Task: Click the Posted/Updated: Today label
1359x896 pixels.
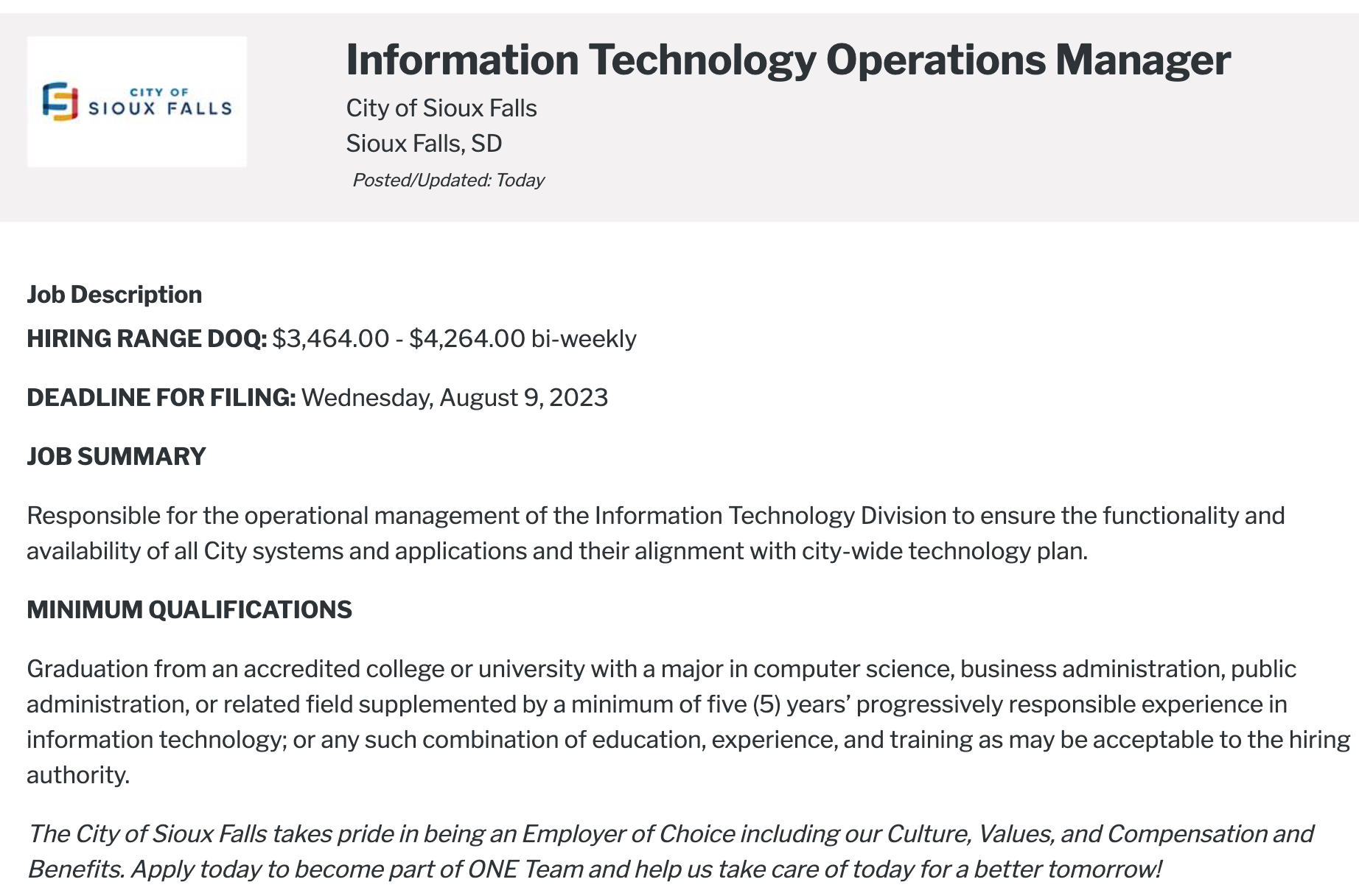Action: coord(448,181)
